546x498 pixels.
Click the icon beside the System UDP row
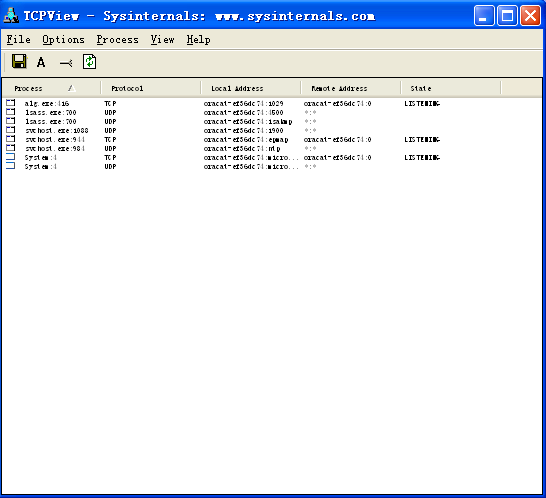11,166
